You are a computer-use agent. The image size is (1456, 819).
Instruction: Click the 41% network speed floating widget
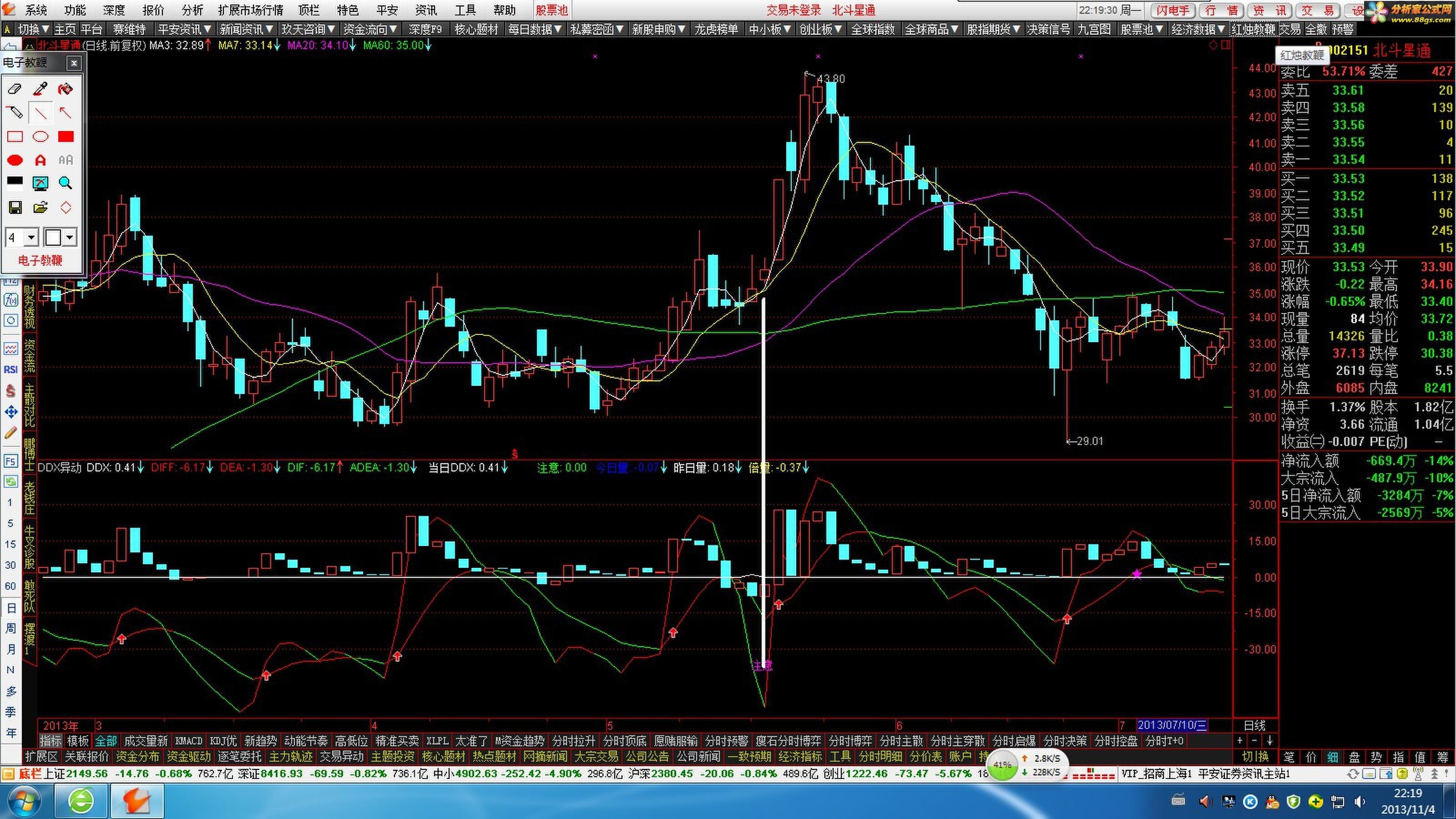click(x=1027, y=765)
